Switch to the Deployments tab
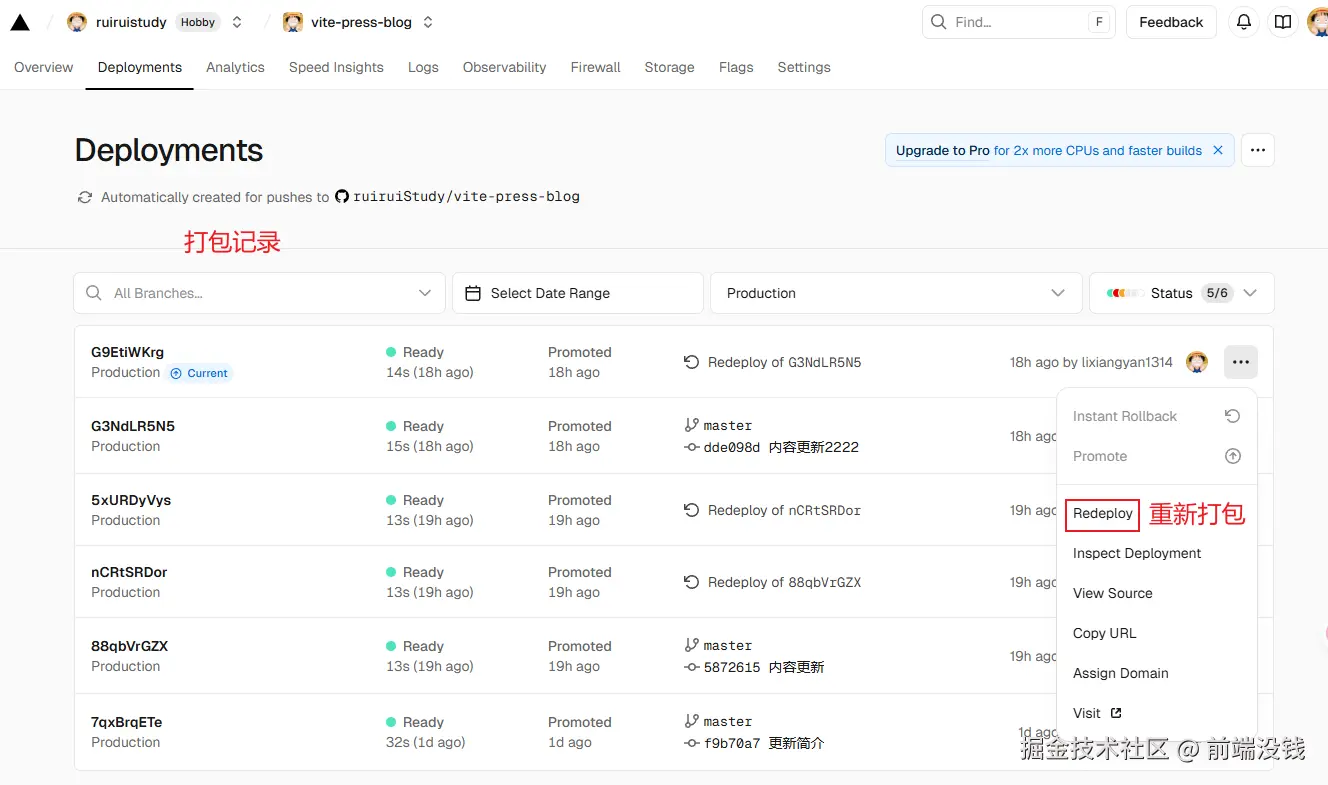 [140, 67]
